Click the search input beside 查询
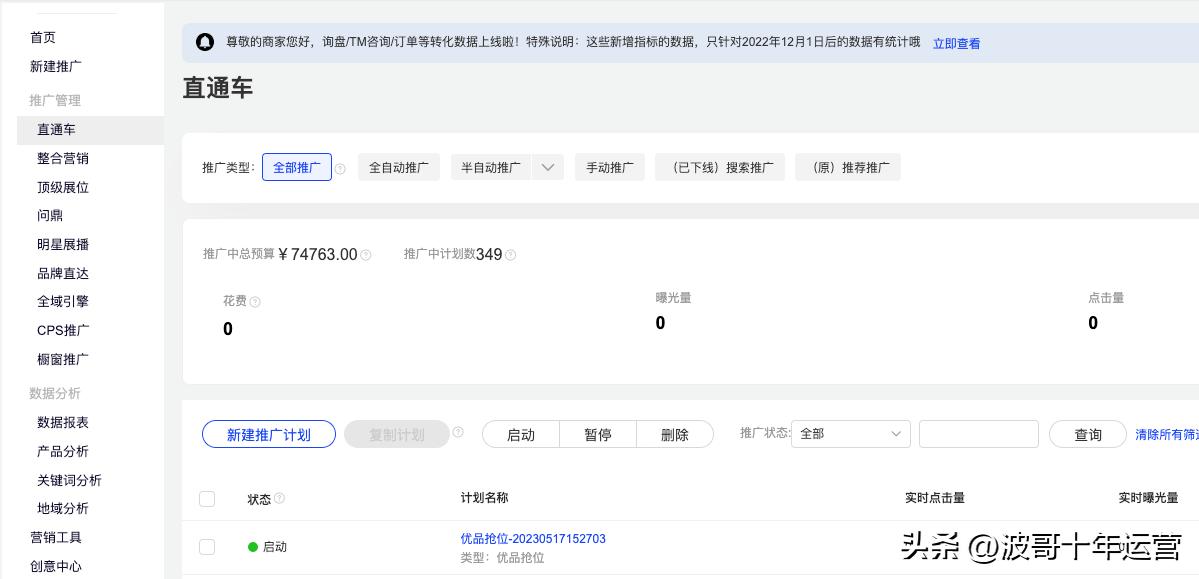Image resolution: width=1199 pixels, height=579 pixels. click(x=979, y=434)
